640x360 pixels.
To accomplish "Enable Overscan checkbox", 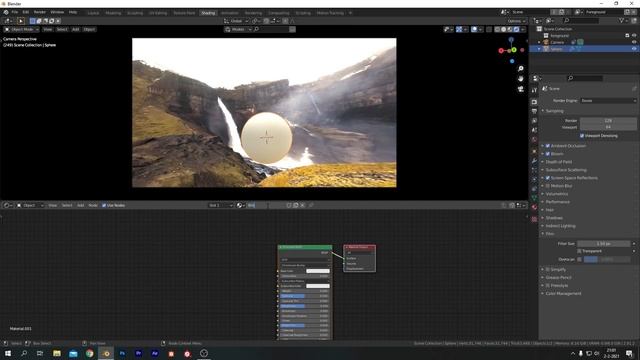I will 579,259.
